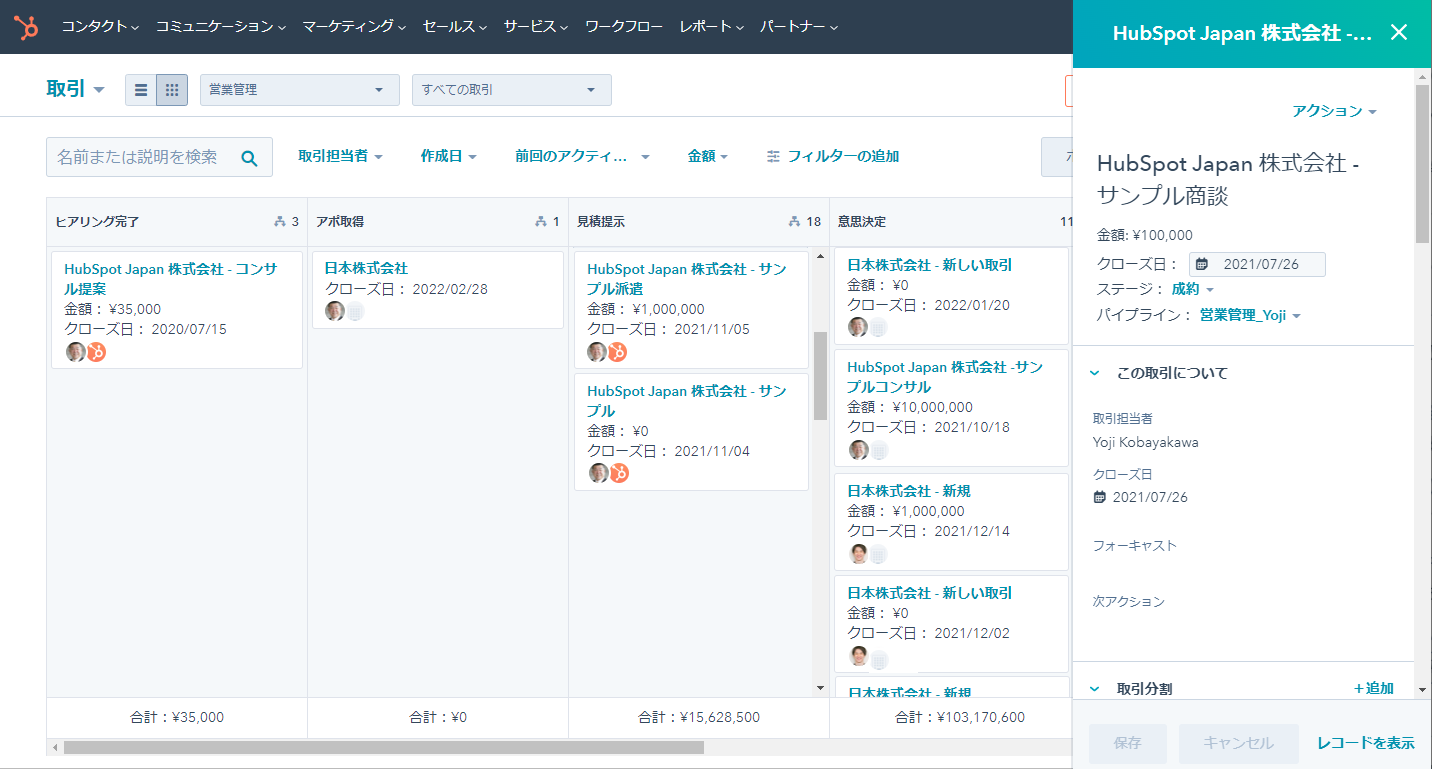
Task: Open the コンタクト menu
Action: click(100, 27)
